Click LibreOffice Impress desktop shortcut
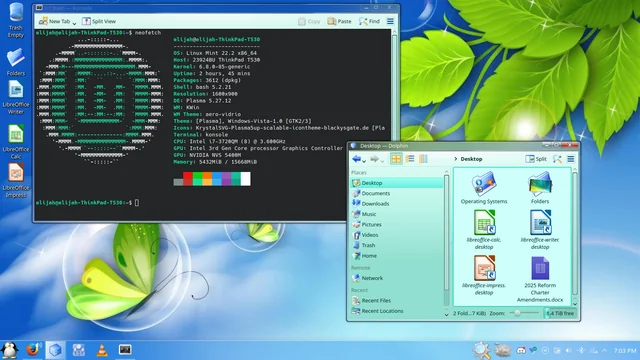 (x=16, y=180)
